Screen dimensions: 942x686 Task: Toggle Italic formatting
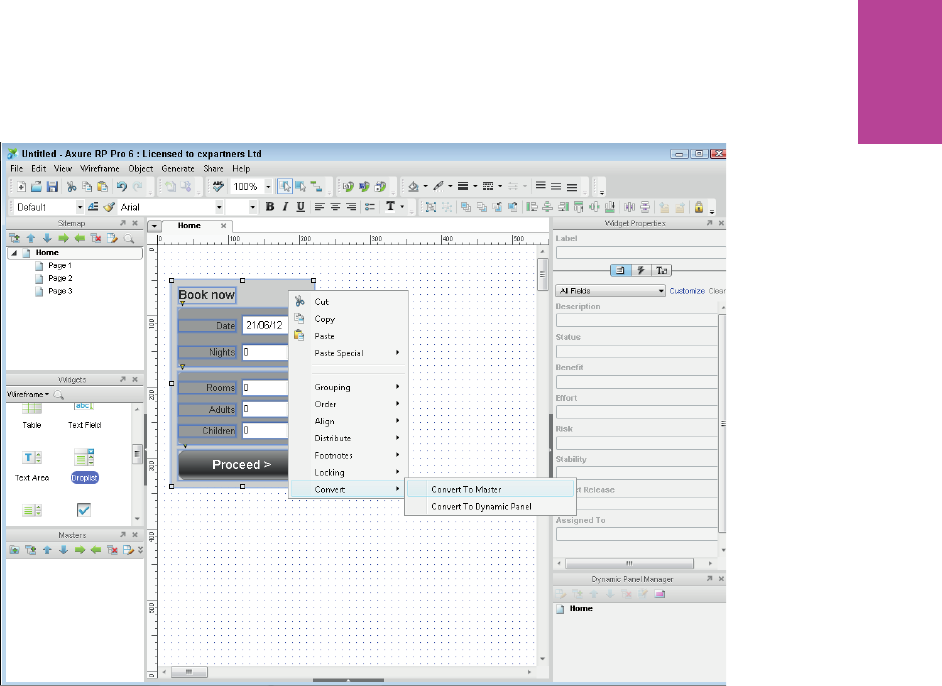tap(285, 207)
